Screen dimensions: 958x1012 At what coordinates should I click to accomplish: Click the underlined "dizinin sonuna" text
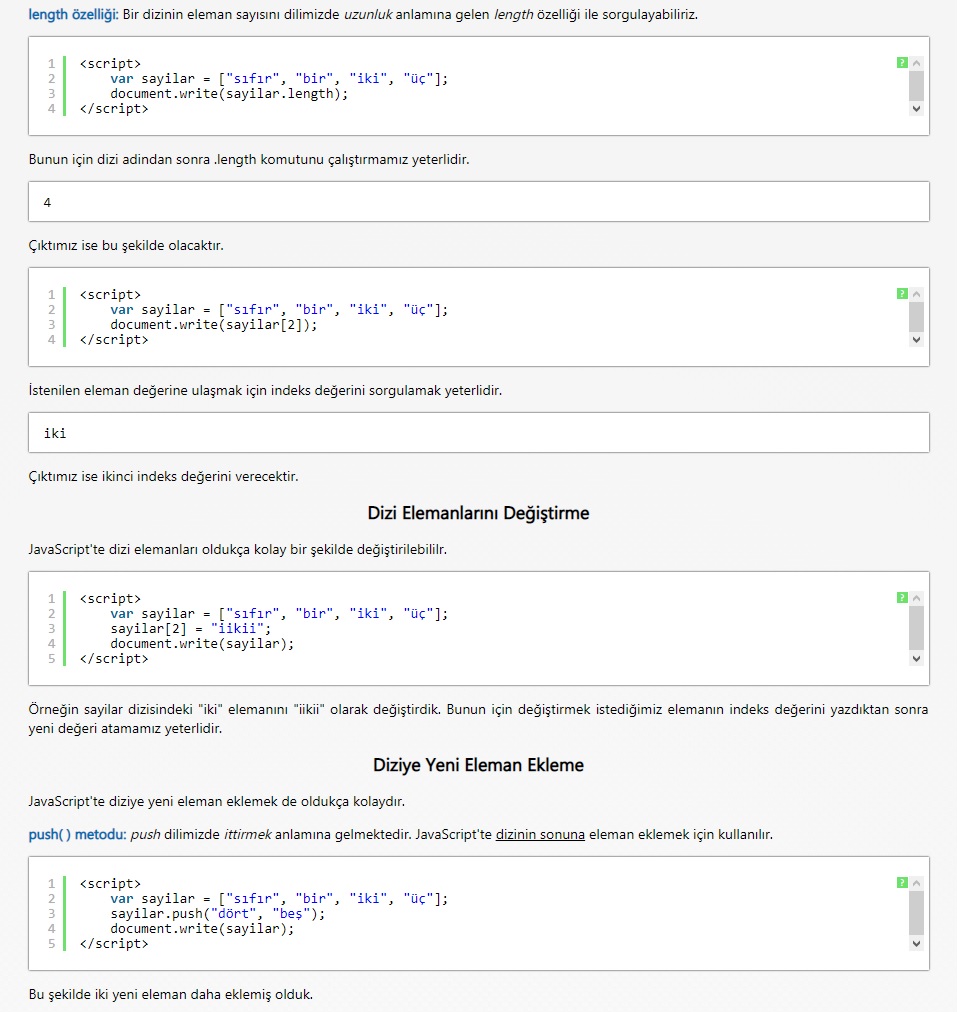tap(540, 834)
